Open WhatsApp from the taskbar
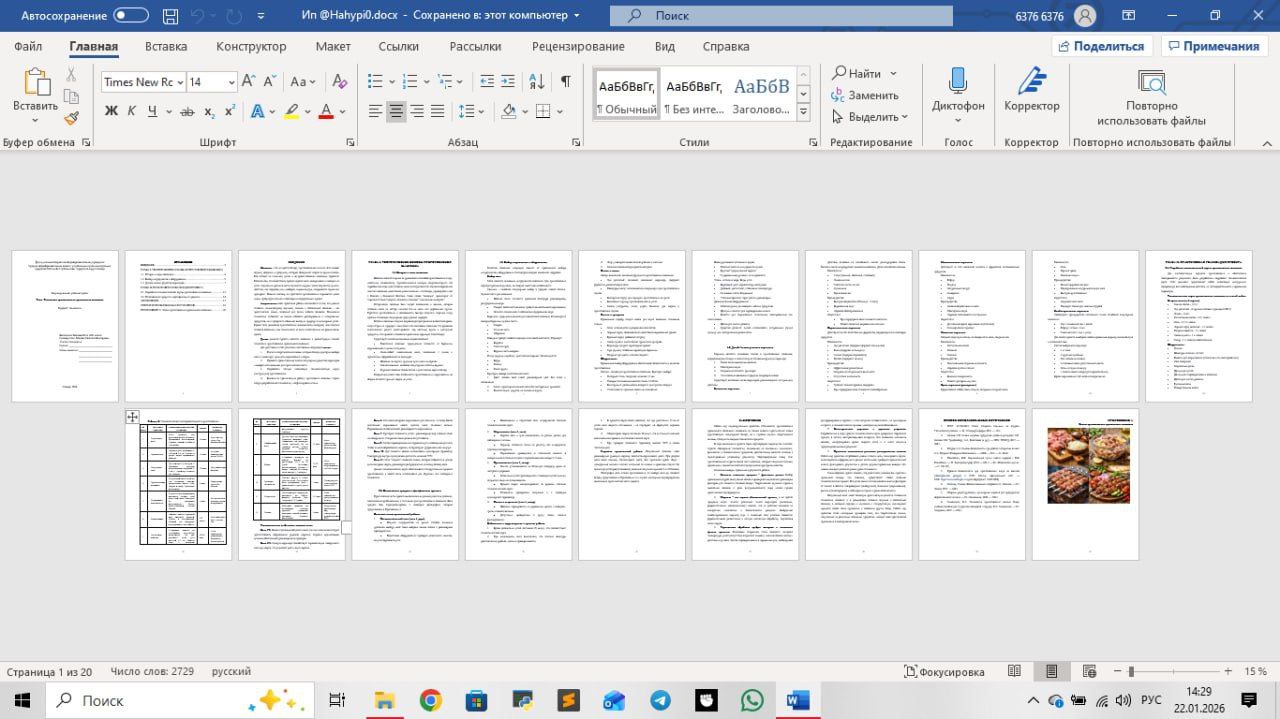Viewport: 1280px width, 719px height. click(752, 700)
